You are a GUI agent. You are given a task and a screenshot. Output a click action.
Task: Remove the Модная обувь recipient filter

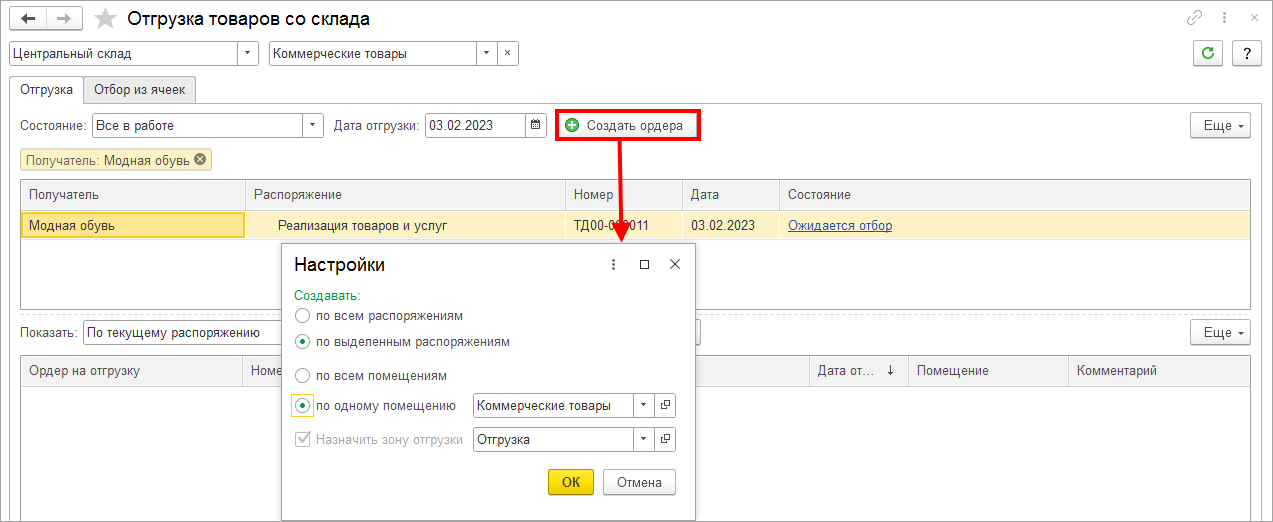200,160
